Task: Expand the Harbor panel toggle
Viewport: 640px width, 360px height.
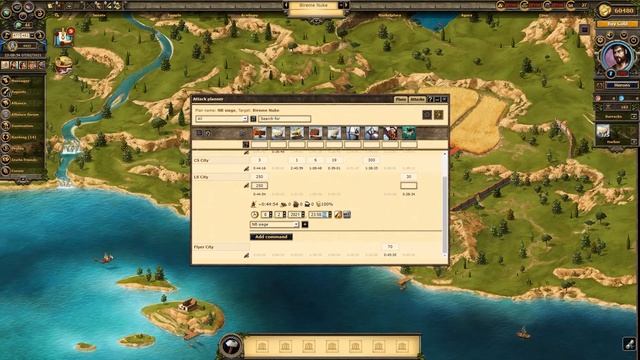Action: click(634, 142)
